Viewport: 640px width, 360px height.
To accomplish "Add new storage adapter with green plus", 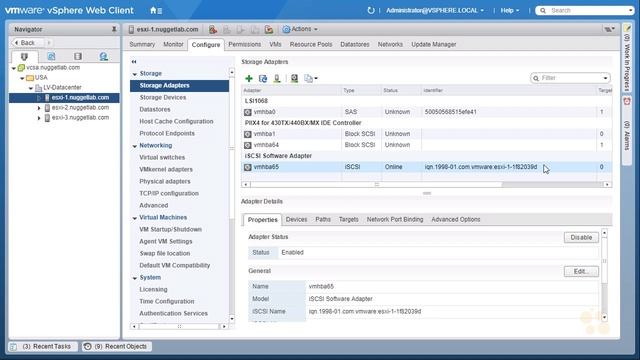I will pos(249,78).
